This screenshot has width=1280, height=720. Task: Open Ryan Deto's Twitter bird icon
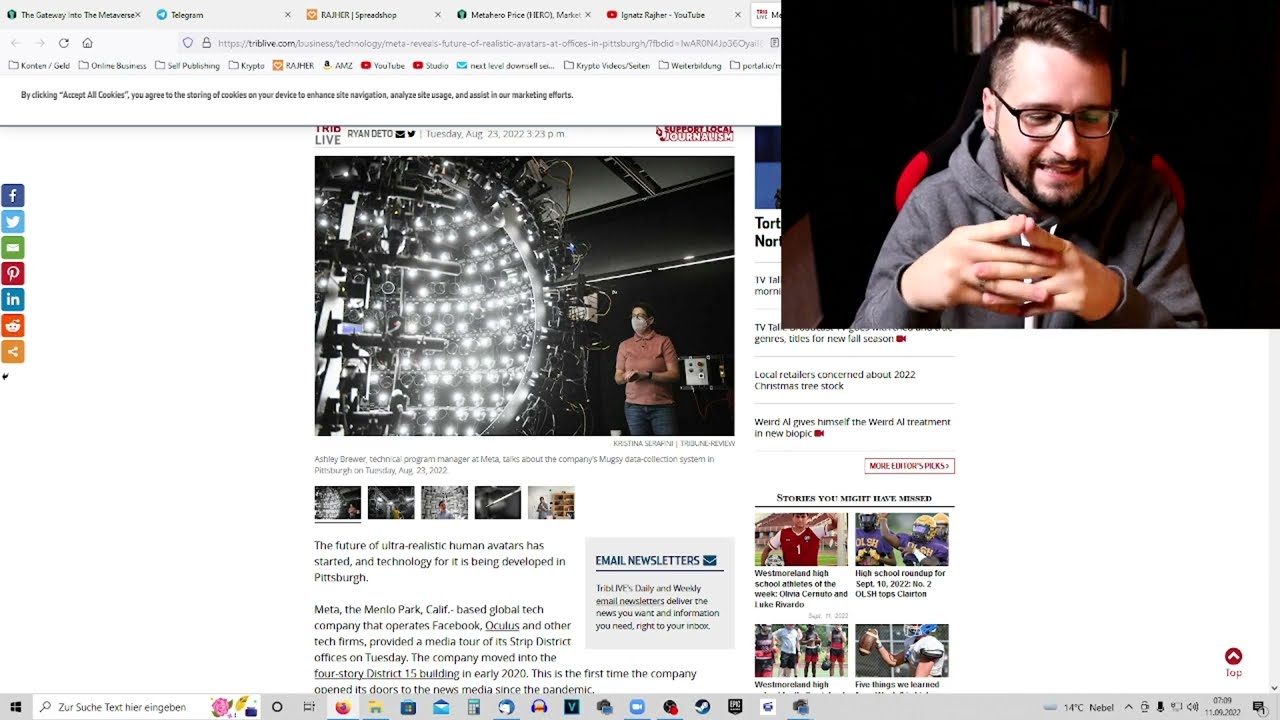(x=411, y=134)
